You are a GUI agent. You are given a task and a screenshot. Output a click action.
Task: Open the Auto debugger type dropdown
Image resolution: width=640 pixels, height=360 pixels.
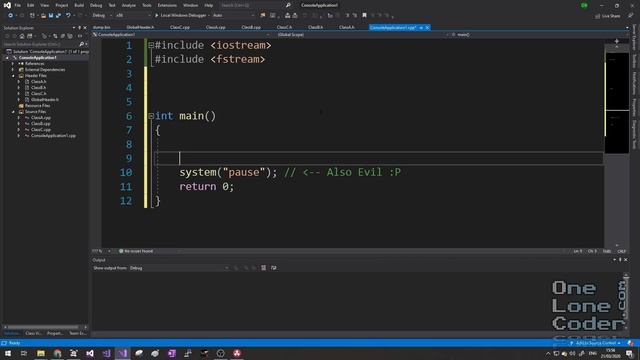233,16
